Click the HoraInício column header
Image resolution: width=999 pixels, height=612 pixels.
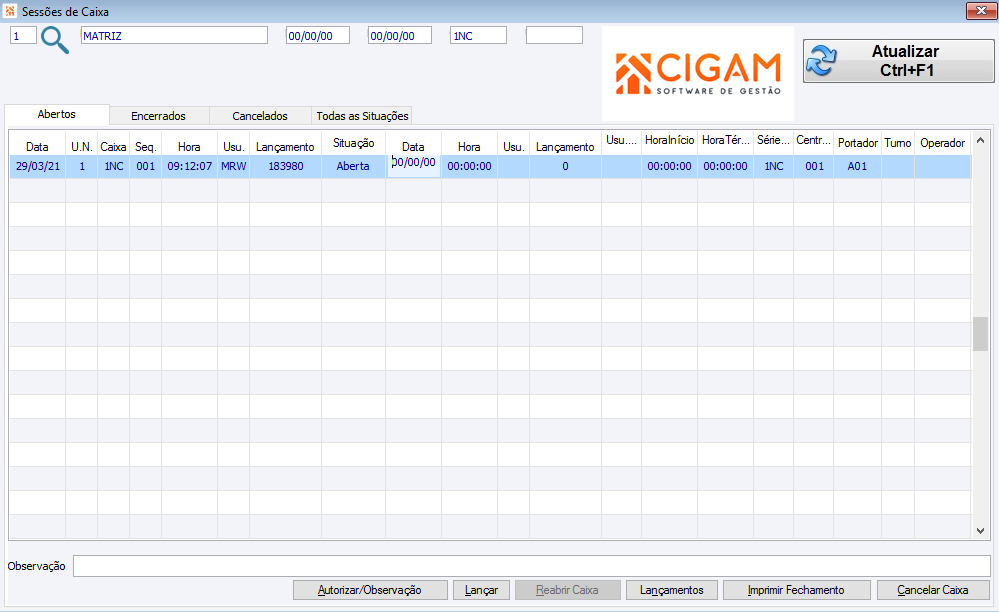669,141
